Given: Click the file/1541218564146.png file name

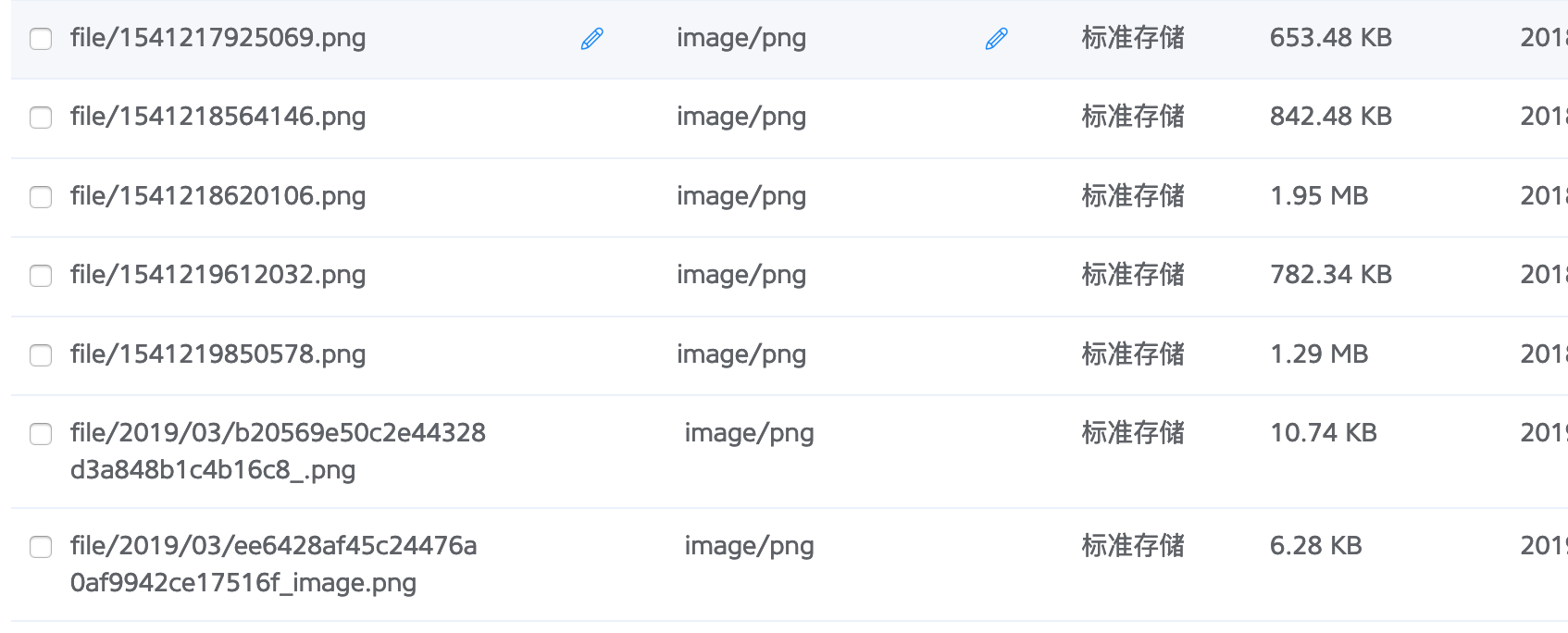Looking at the screenshot, I should click(x=218, y=117).
